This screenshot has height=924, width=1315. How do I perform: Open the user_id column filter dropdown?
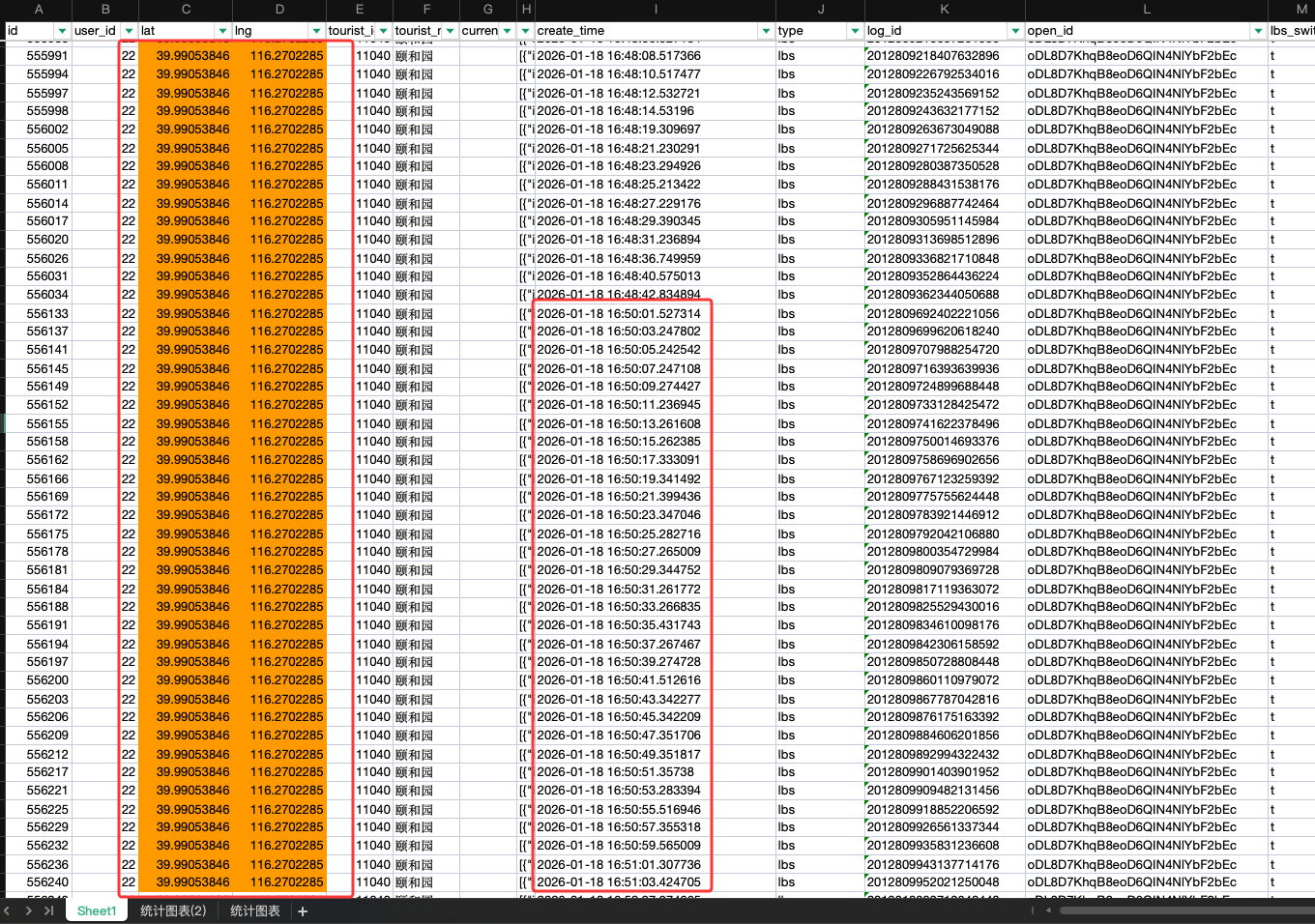tap(129, 31)
